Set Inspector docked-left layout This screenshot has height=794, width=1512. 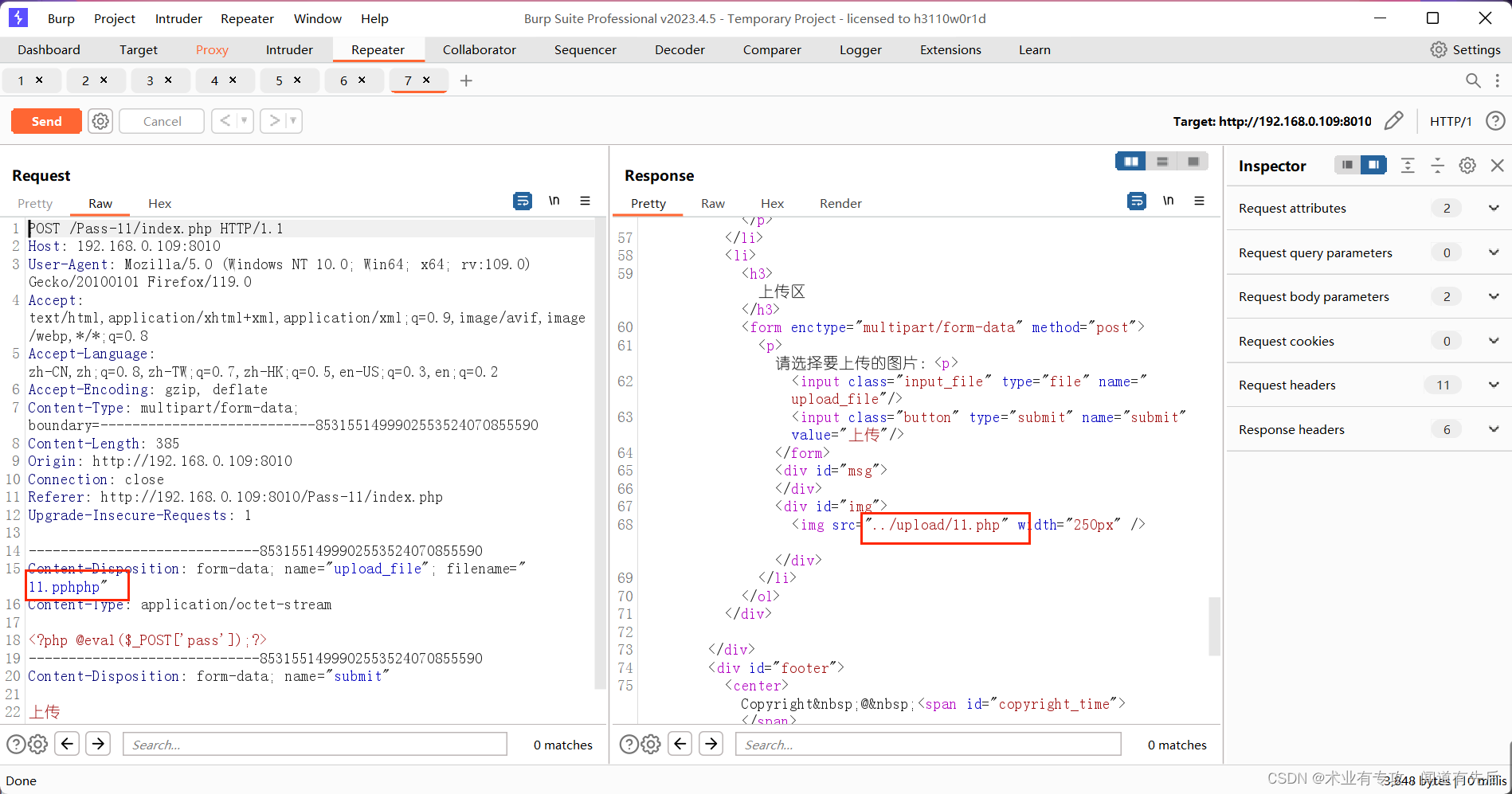1347,165
